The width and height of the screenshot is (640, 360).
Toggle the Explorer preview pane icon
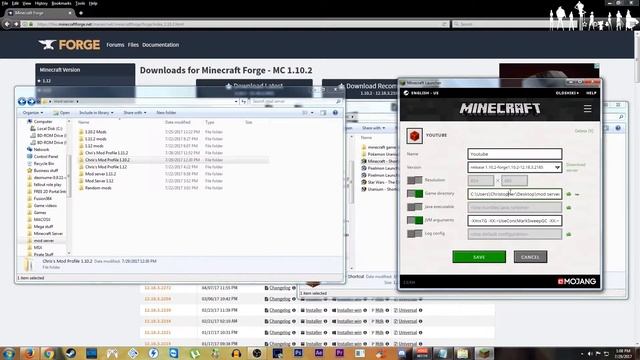323,113
